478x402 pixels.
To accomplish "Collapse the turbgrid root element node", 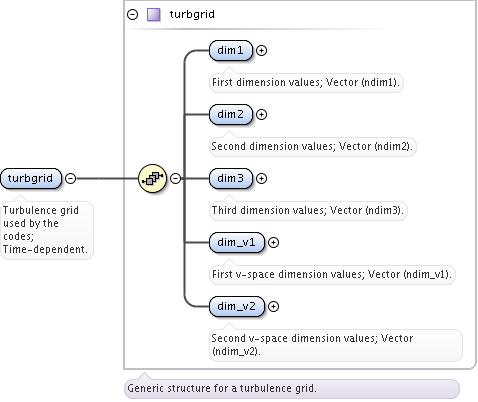I will 70,178.
